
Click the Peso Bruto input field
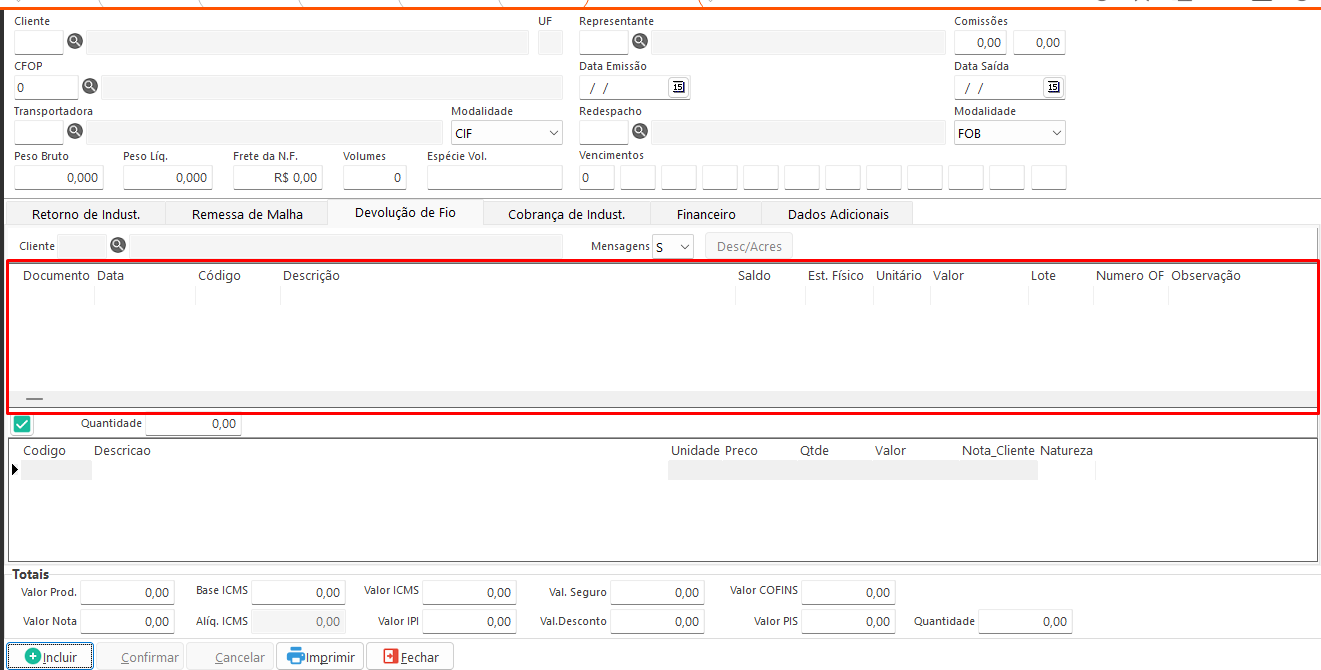point(58,178)
